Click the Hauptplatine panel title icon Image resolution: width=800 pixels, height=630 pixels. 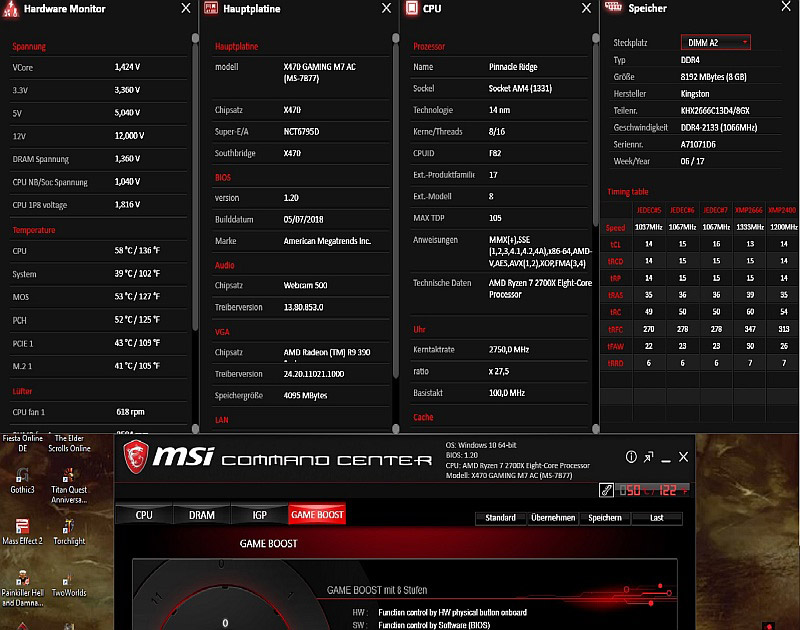pyautogui.click(x=211, y=8)
